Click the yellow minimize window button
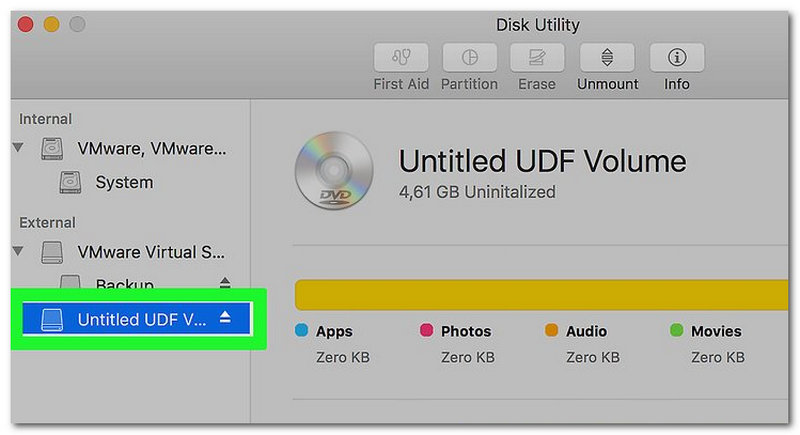This screenshot has height=435, width=800. pos(52,24)
